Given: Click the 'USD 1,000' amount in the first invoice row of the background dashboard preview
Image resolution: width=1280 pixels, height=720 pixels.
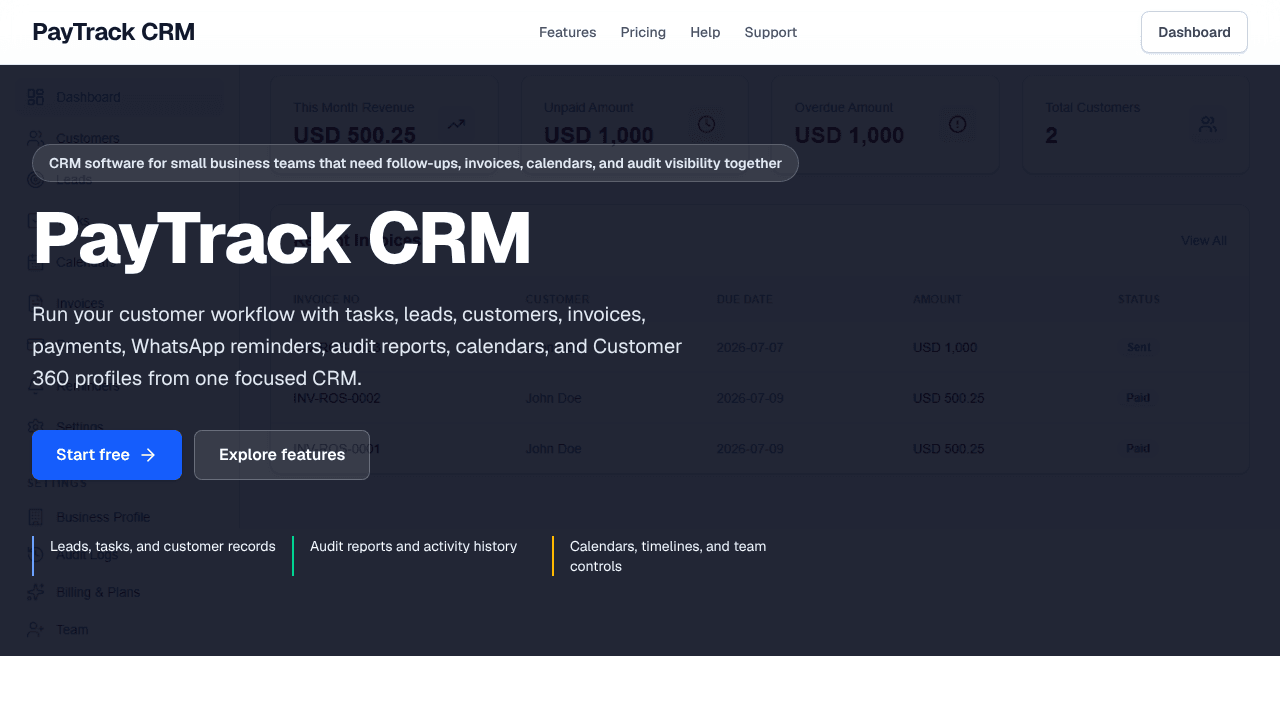Looking at the screenshot, I should 945,347.
